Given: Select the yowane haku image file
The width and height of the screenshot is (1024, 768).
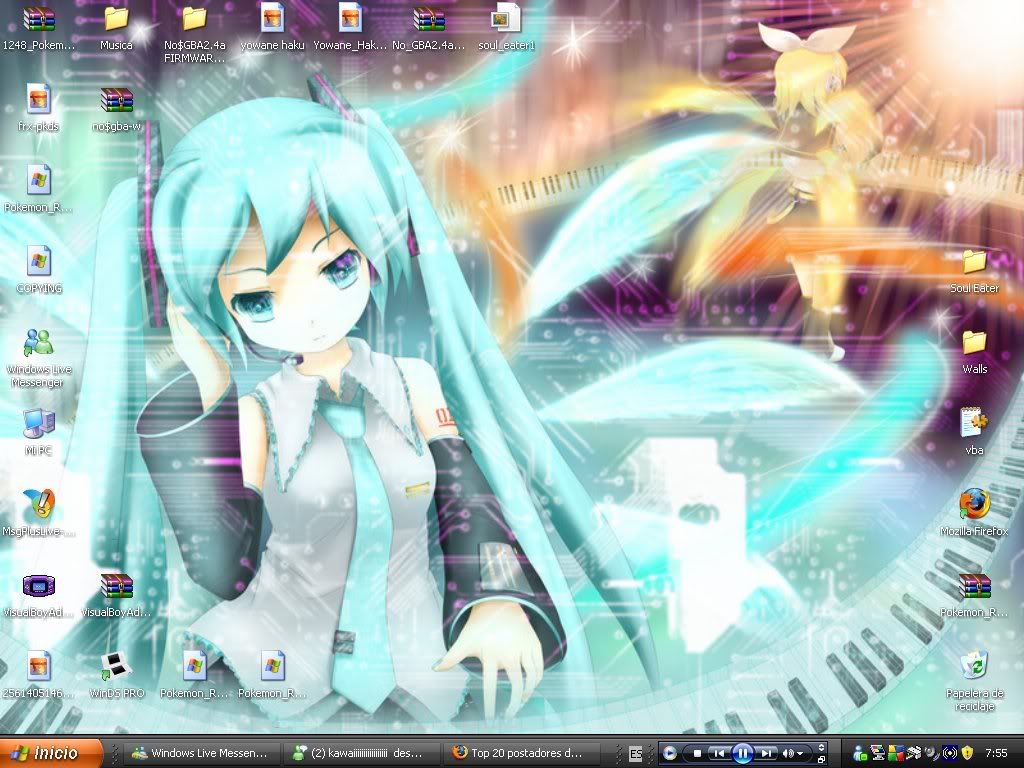Looking at the screenshot, I should [x=272, y=18].
